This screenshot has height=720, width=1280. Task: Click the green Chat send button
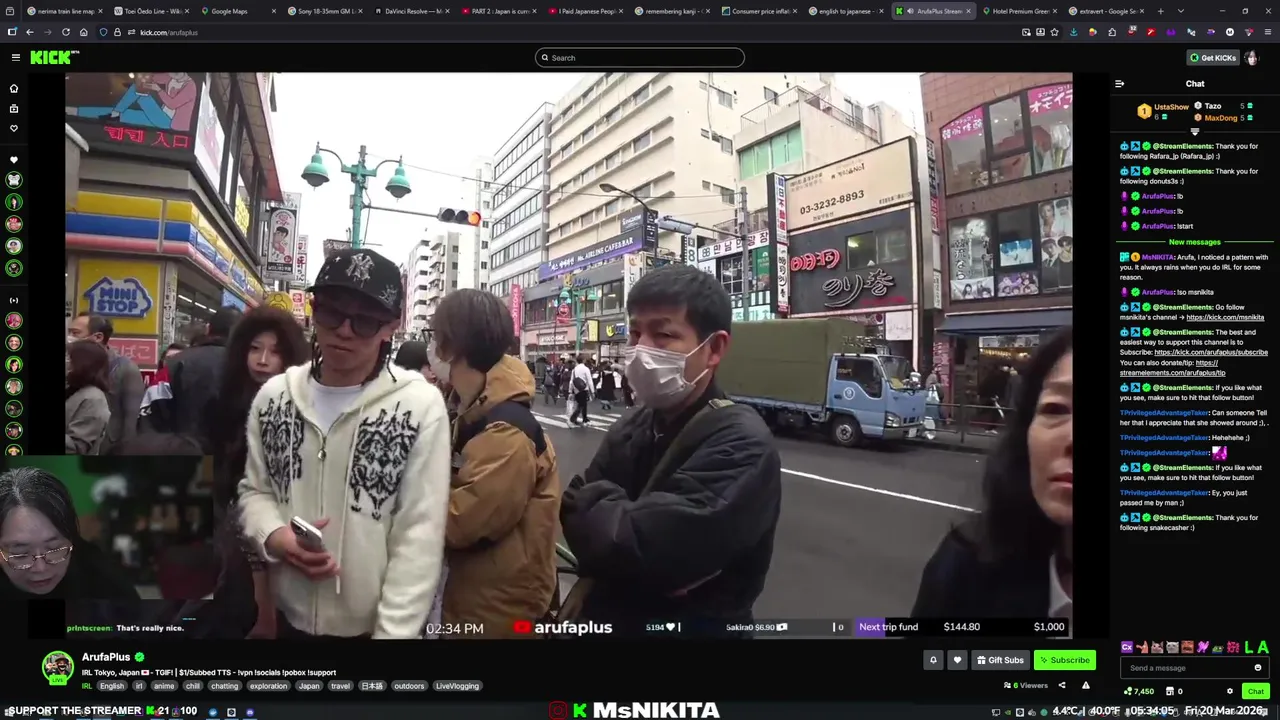(x=1256, y=691)
